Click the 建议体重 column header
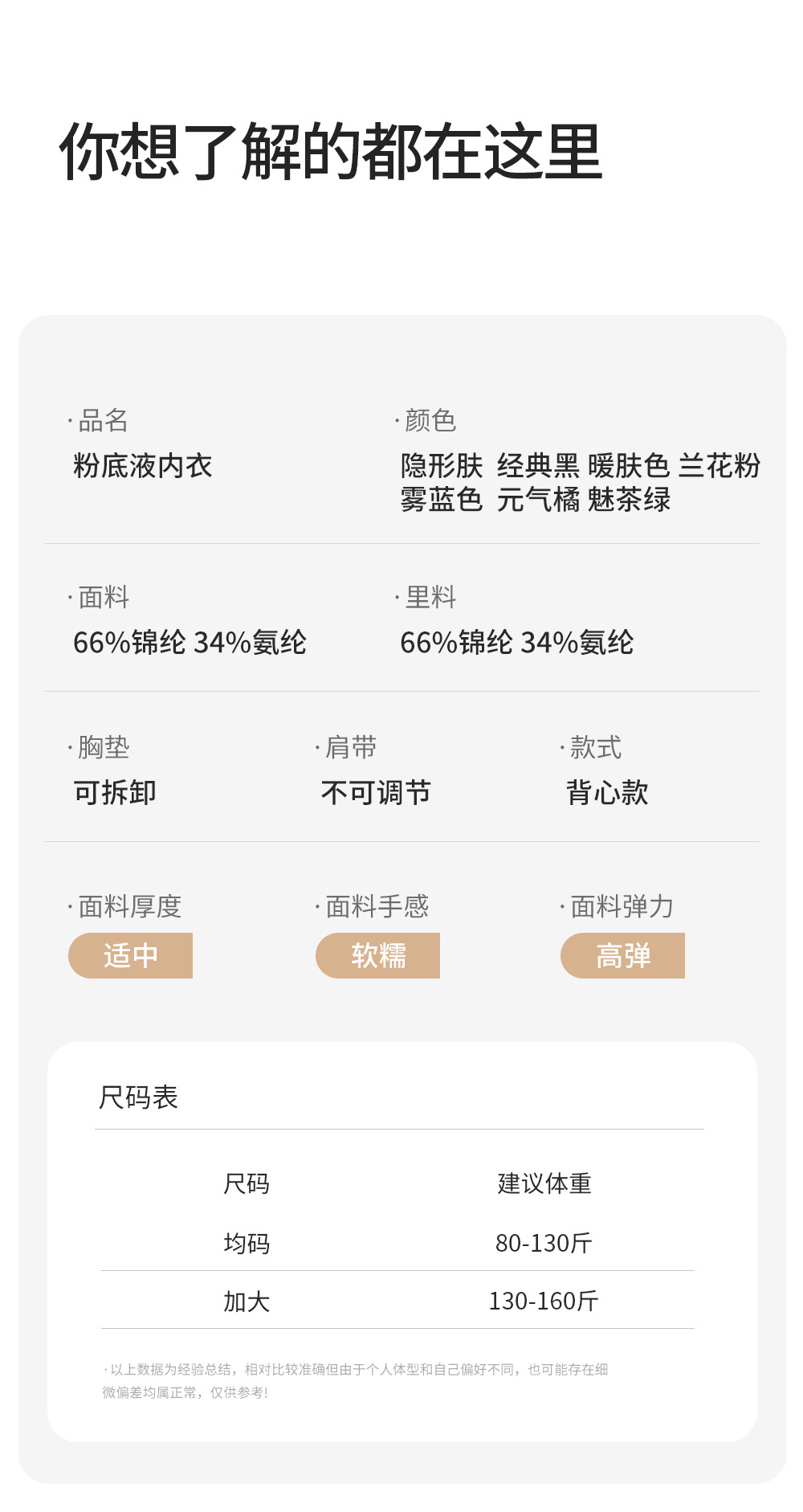803x1512 pixels. (x=544, y=1183)
